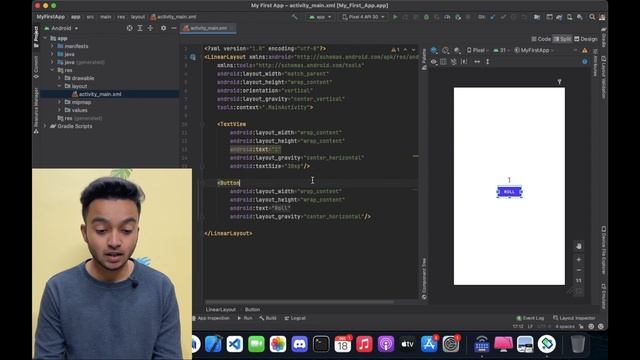Open the Build tool window tab

tap(268, 318)
